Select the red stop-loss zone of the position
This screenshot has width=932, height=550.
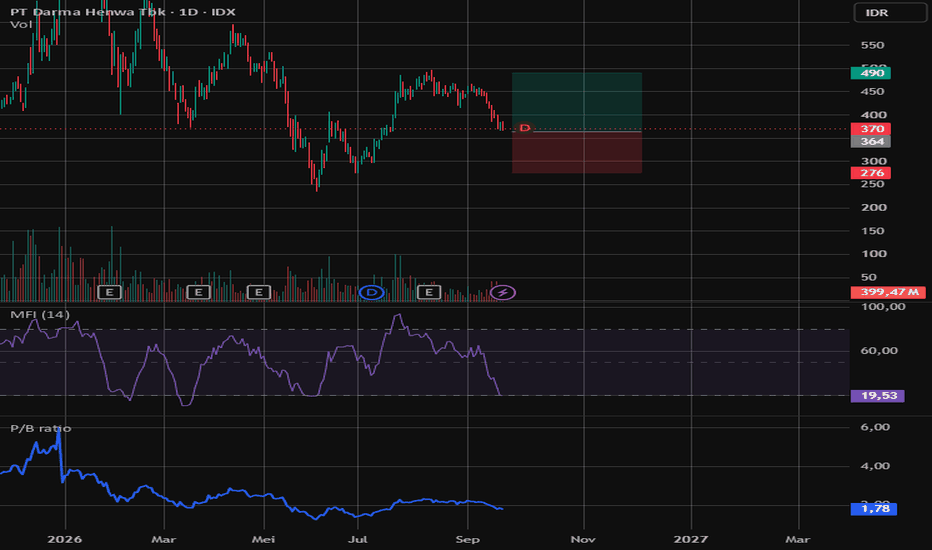click(577, 152)
